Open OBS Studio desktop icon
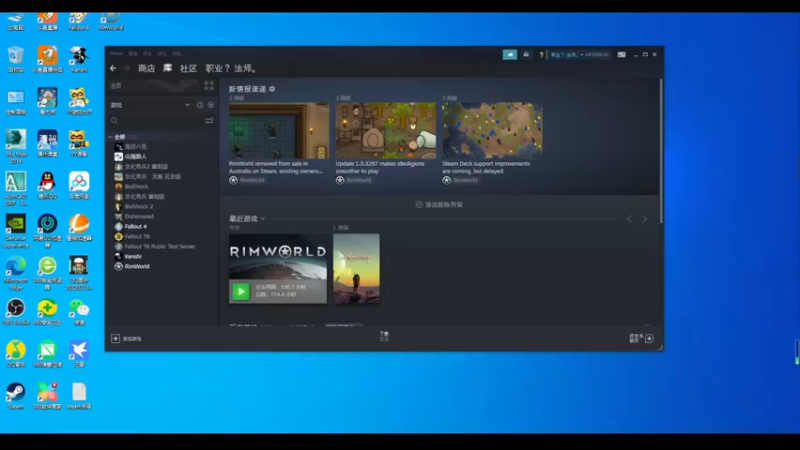800x450 pixels. (x=16, y=312)
